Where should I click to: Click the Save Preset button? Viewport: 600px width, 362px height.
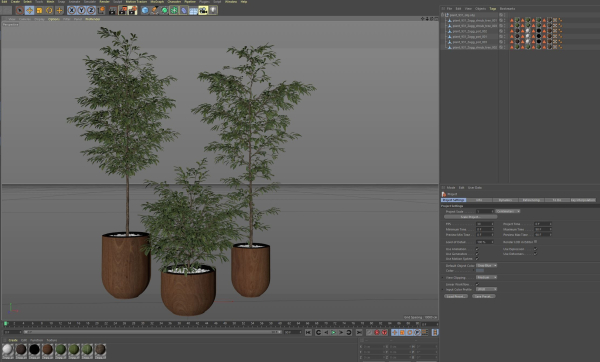pyautogui.click(x=484, y=296)
